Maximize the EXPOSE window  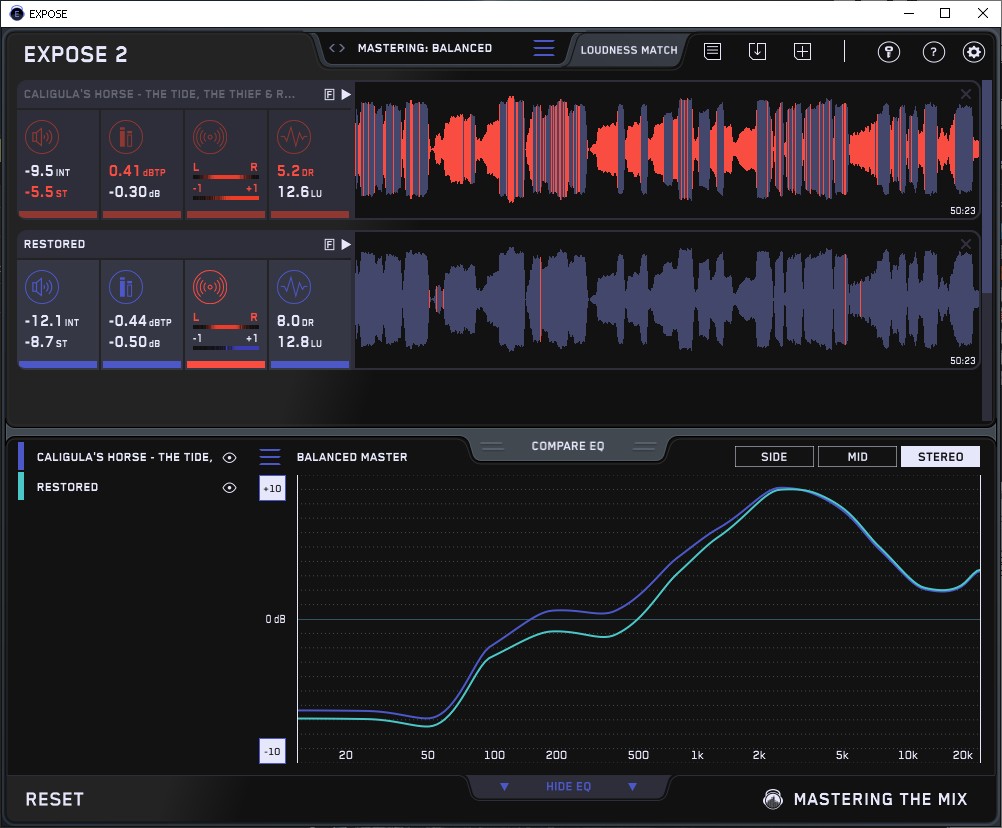pos(945,13)
